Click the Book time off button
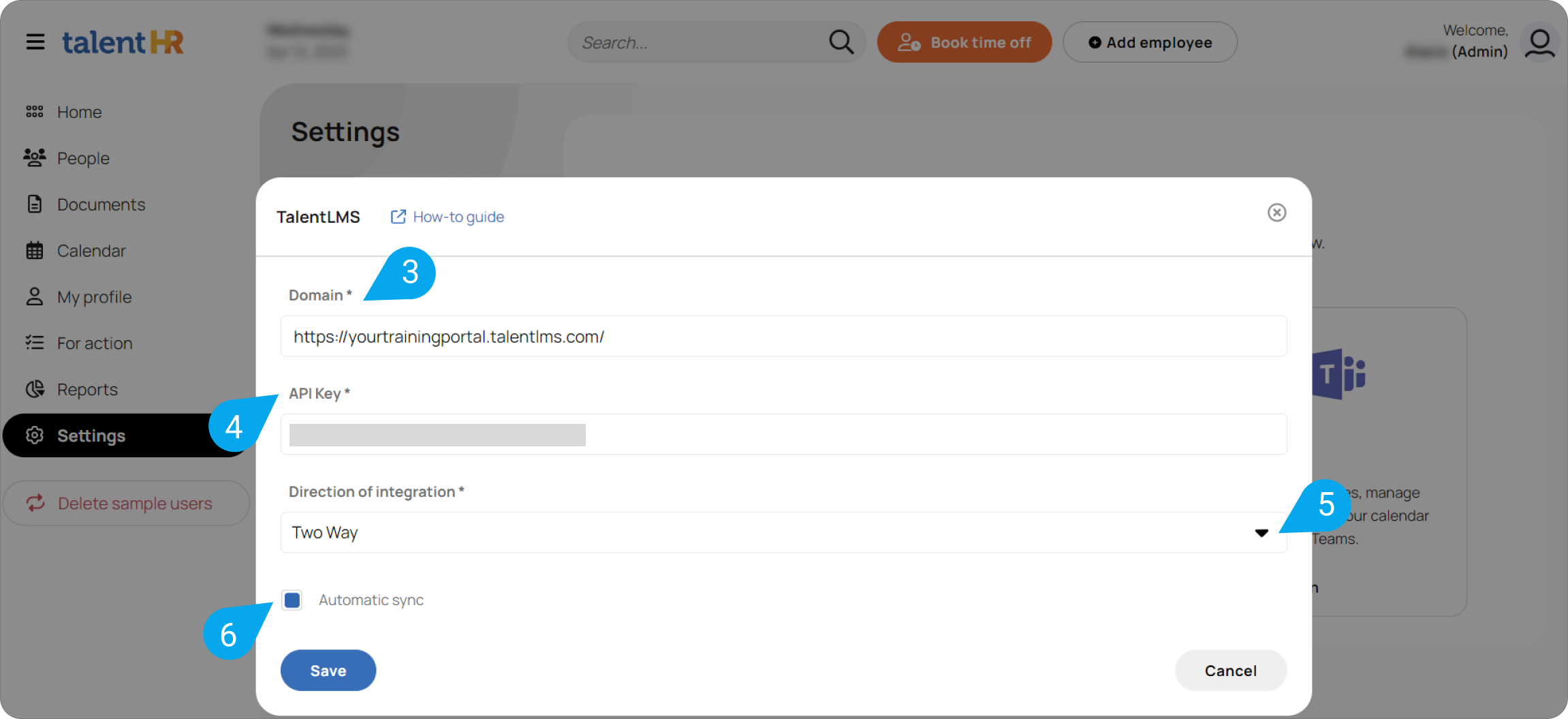The image size is (1568, 719). point(964,42)
